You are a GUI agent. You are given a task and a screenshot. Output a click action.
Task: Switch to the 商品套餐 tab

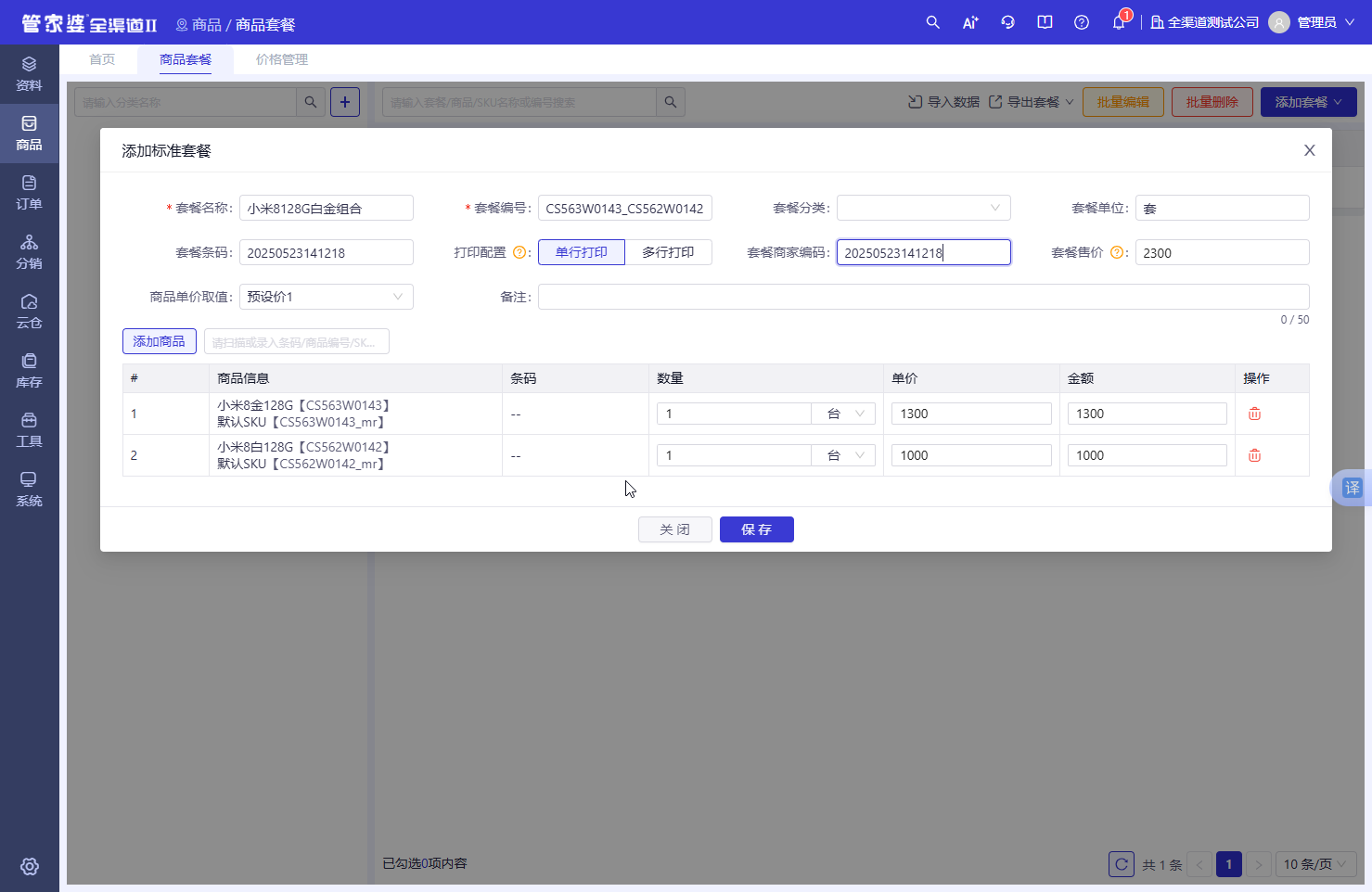click(186, 59)
